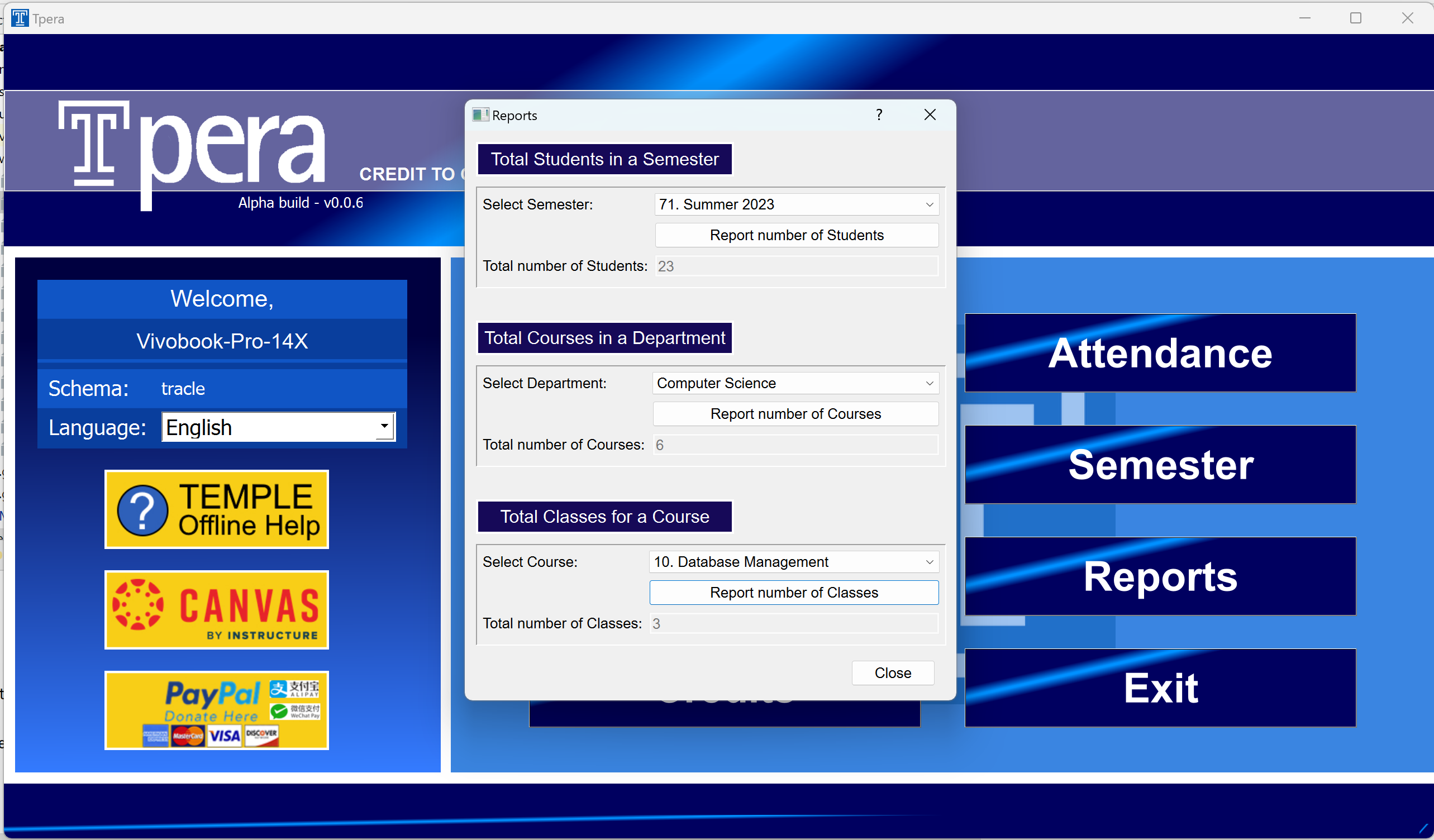Expand the Select Department dropdown
Screen dimensions: 1434x840
(x=795, y=383)
